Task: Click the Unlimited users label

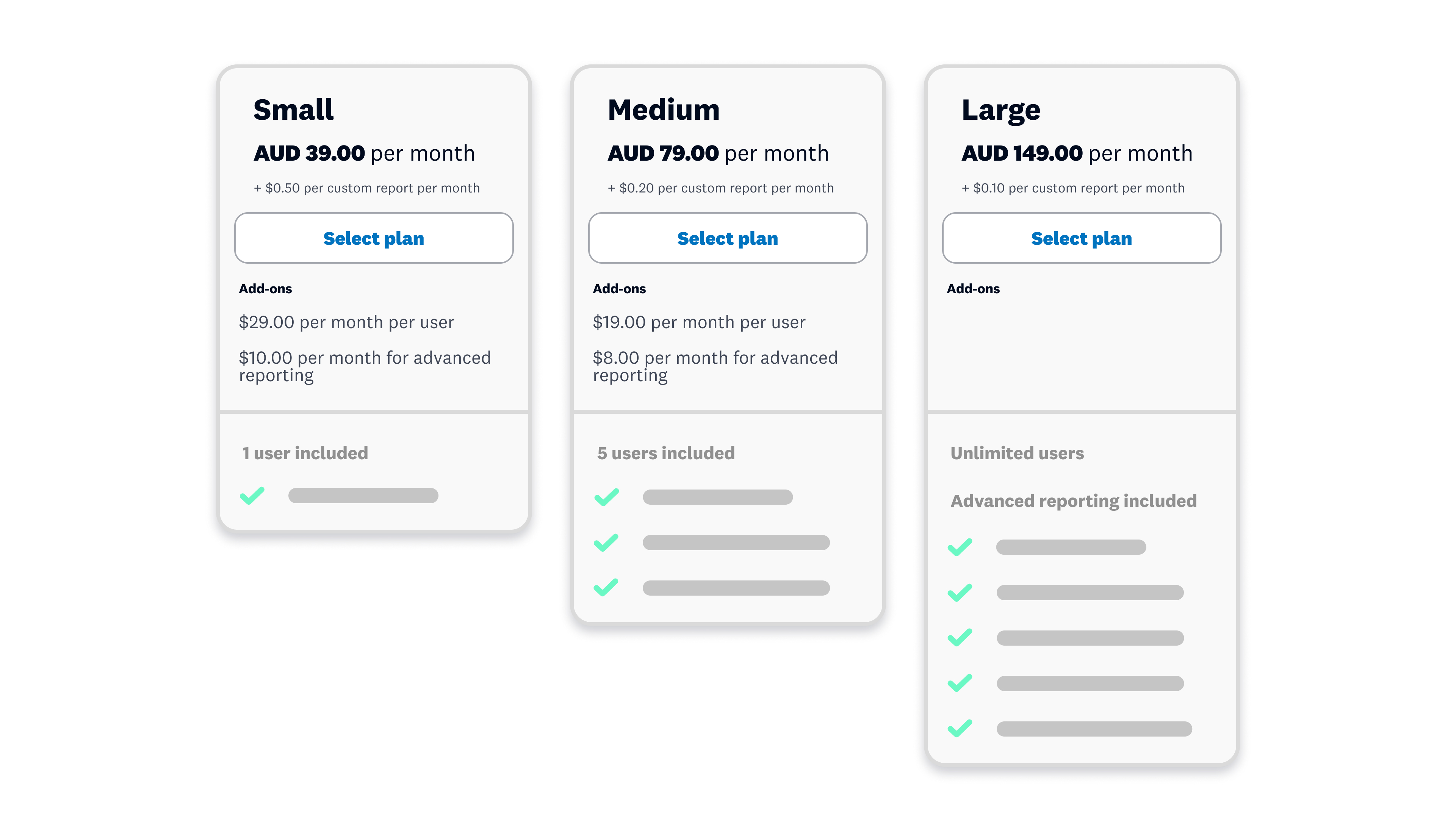Action: click(1017, 453)
